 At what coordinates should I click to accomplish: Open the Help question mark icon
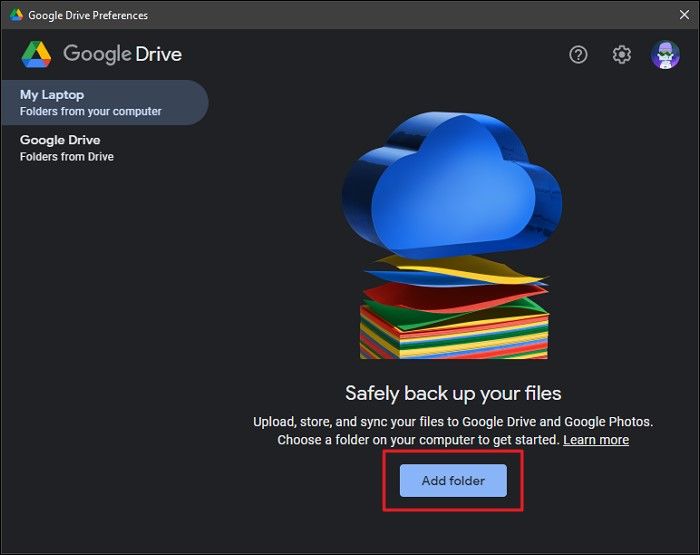(578, 55)
